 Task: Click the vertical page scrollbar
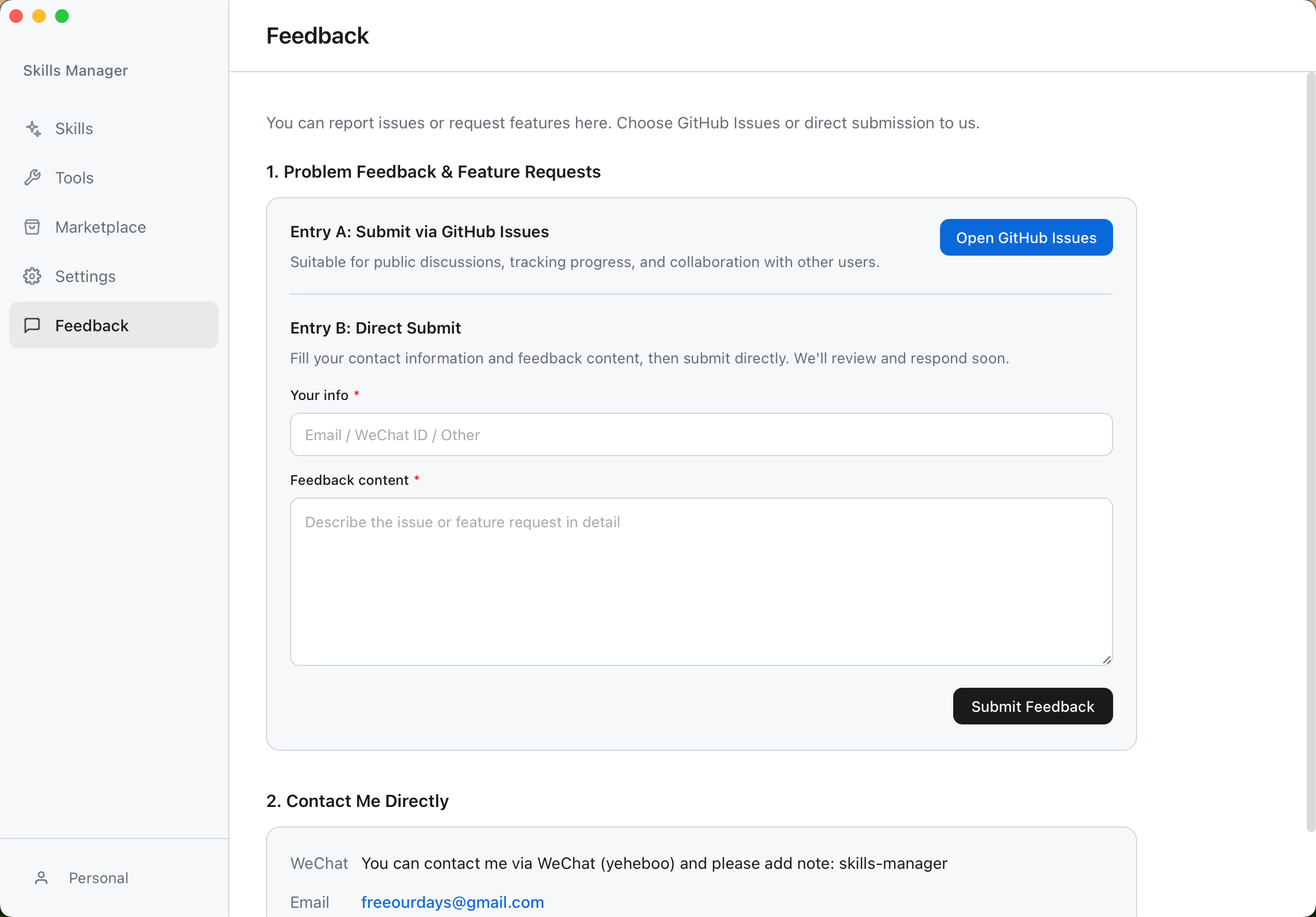click(1310, 453)
